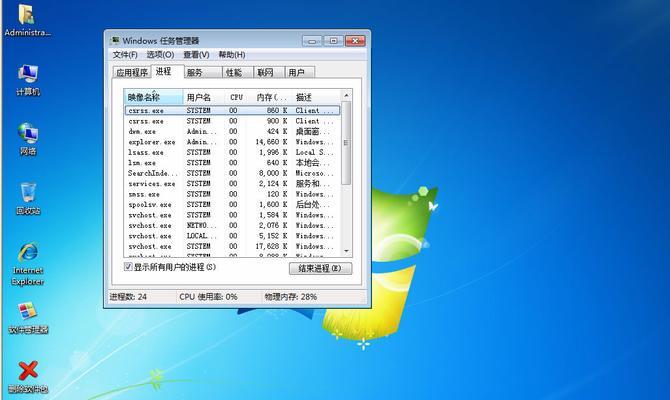The image size is (670, 400).
Task: Select the dwm.exe process row
Action: [x=232, y=131]
